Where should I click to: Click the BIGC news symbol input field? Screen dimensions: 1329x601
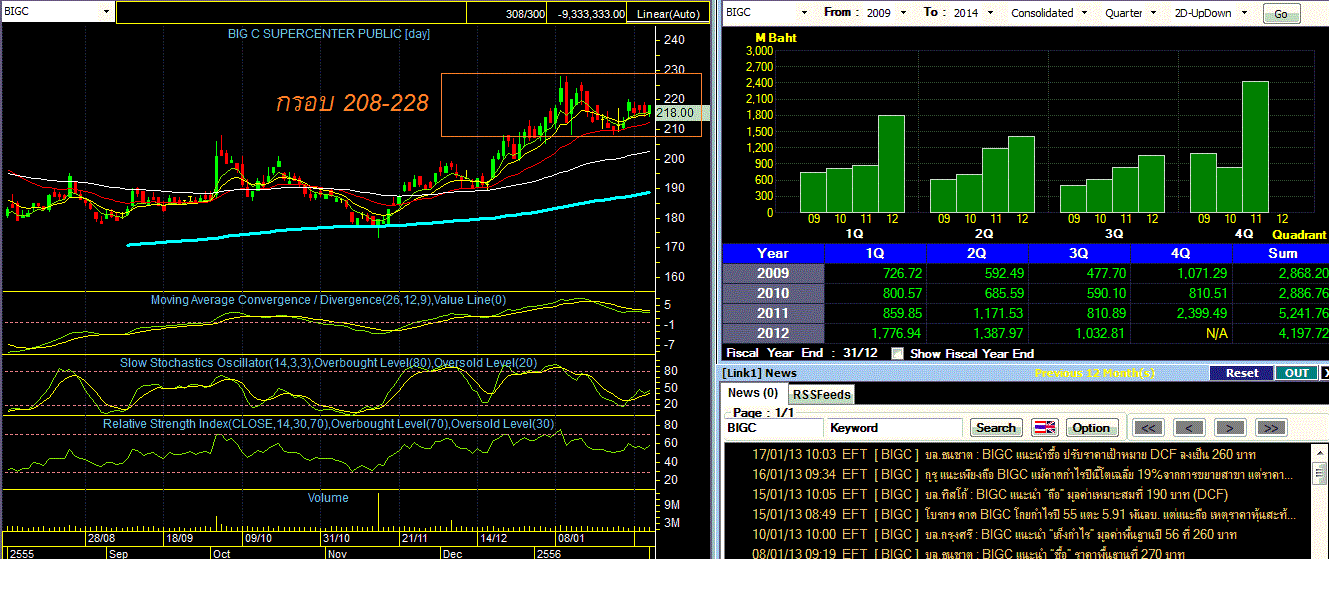pyautogui.click(x=774, y=427)
